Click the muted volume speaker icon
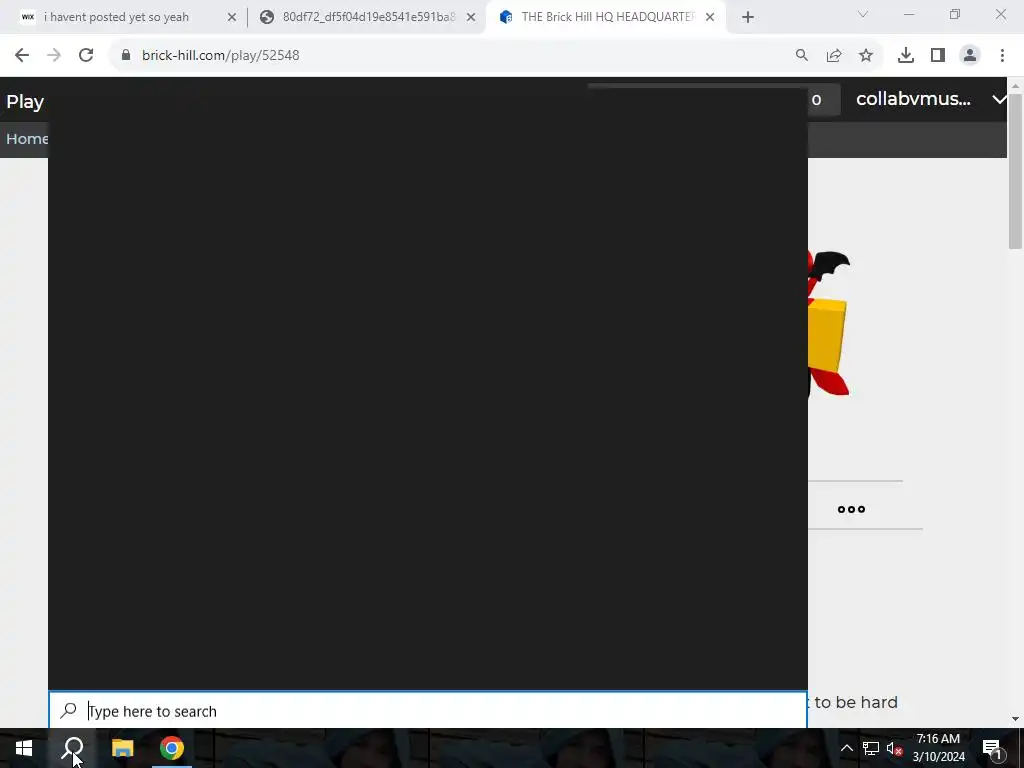The image size is (1024, 768). click(894, 748)
